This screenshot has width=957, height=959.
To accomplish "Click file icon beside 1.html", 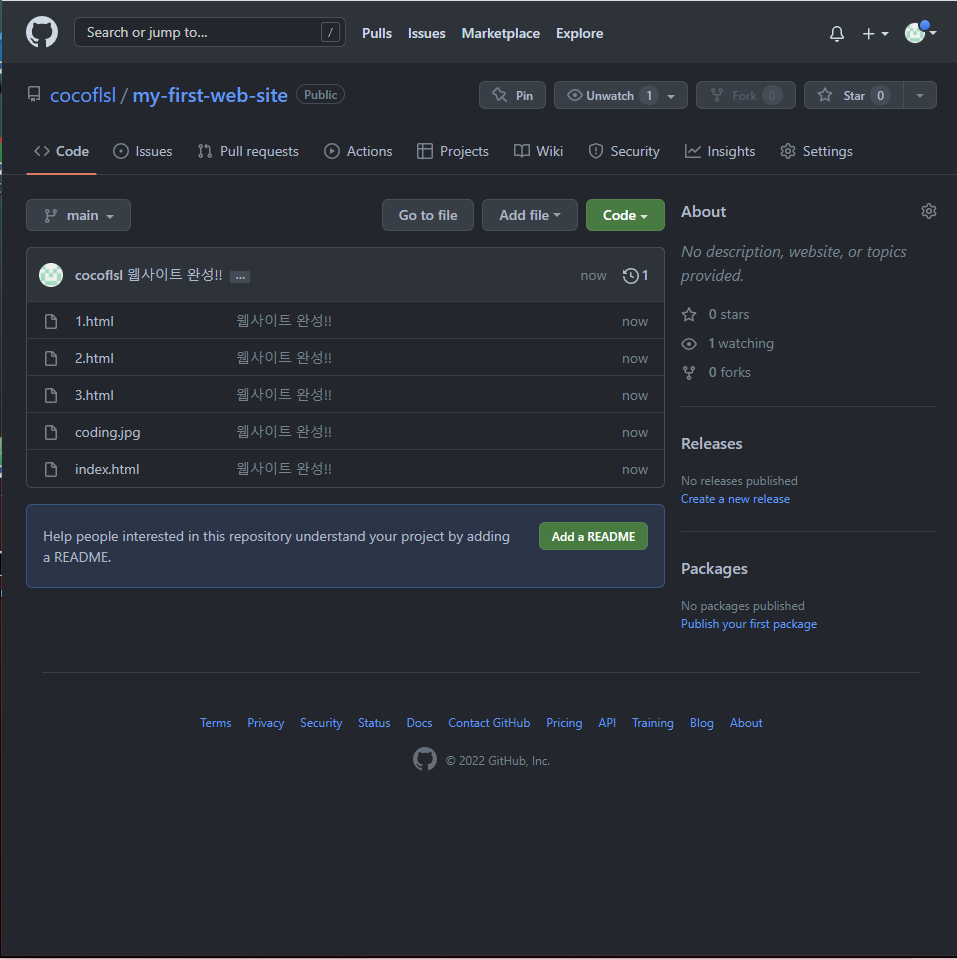I will (51, 321).
